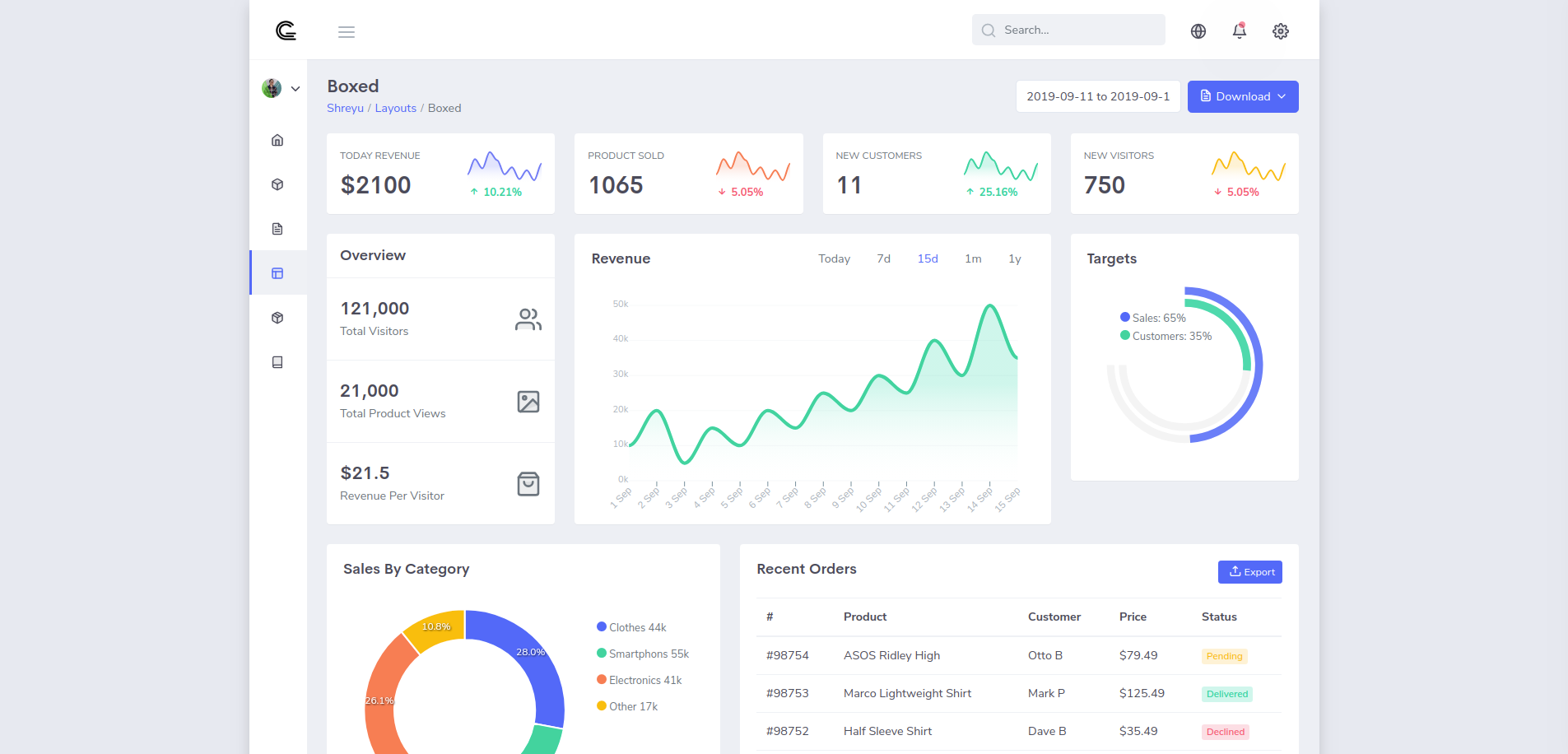The width and height of the screenshot is (1568, 754).
Task: Click the New Customers sparkline chart
Action: [1001, 165]
